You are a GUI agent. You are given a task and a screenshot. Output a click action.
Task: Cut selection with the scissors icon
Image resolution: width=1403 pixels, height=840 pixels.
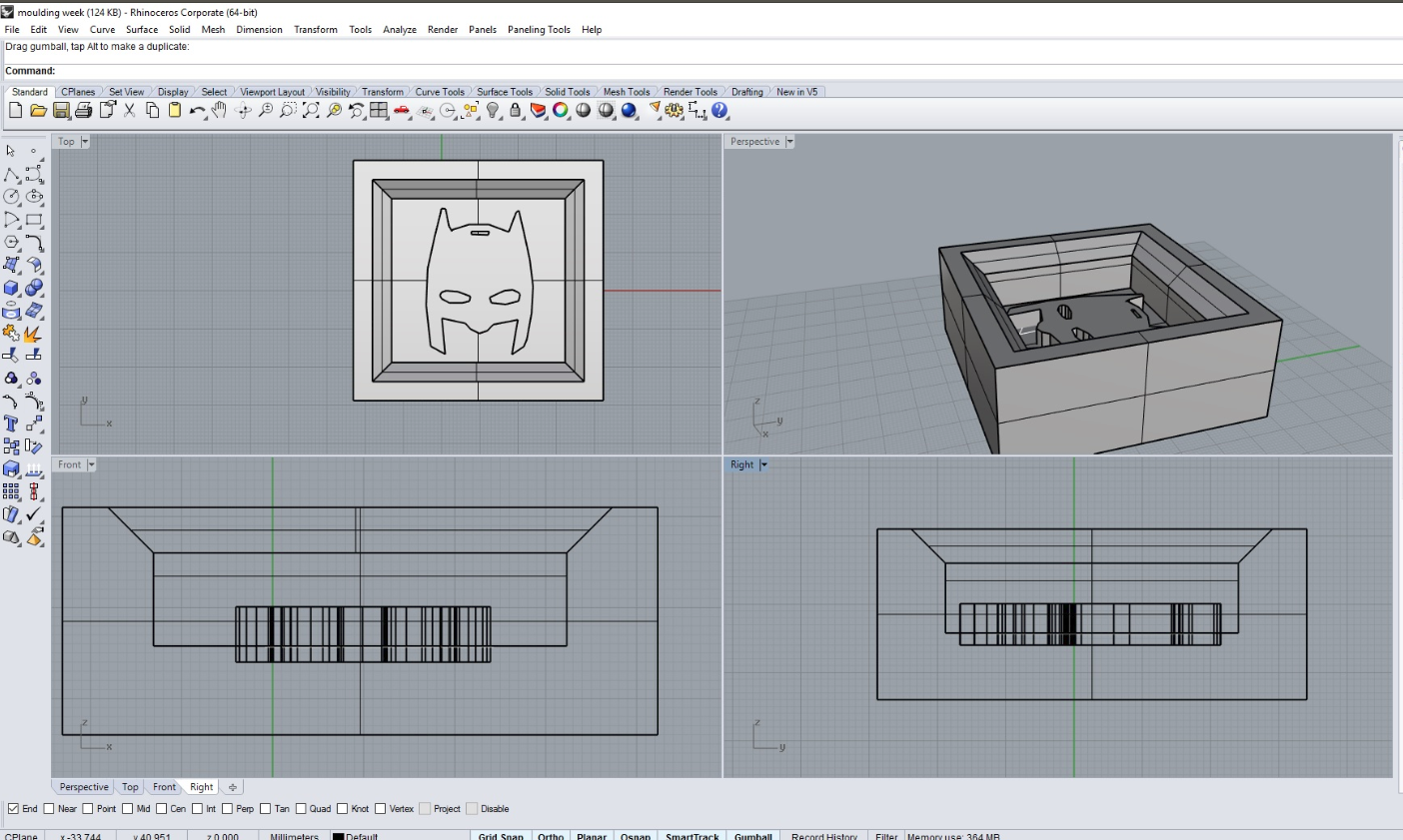(x=130, y=111)
